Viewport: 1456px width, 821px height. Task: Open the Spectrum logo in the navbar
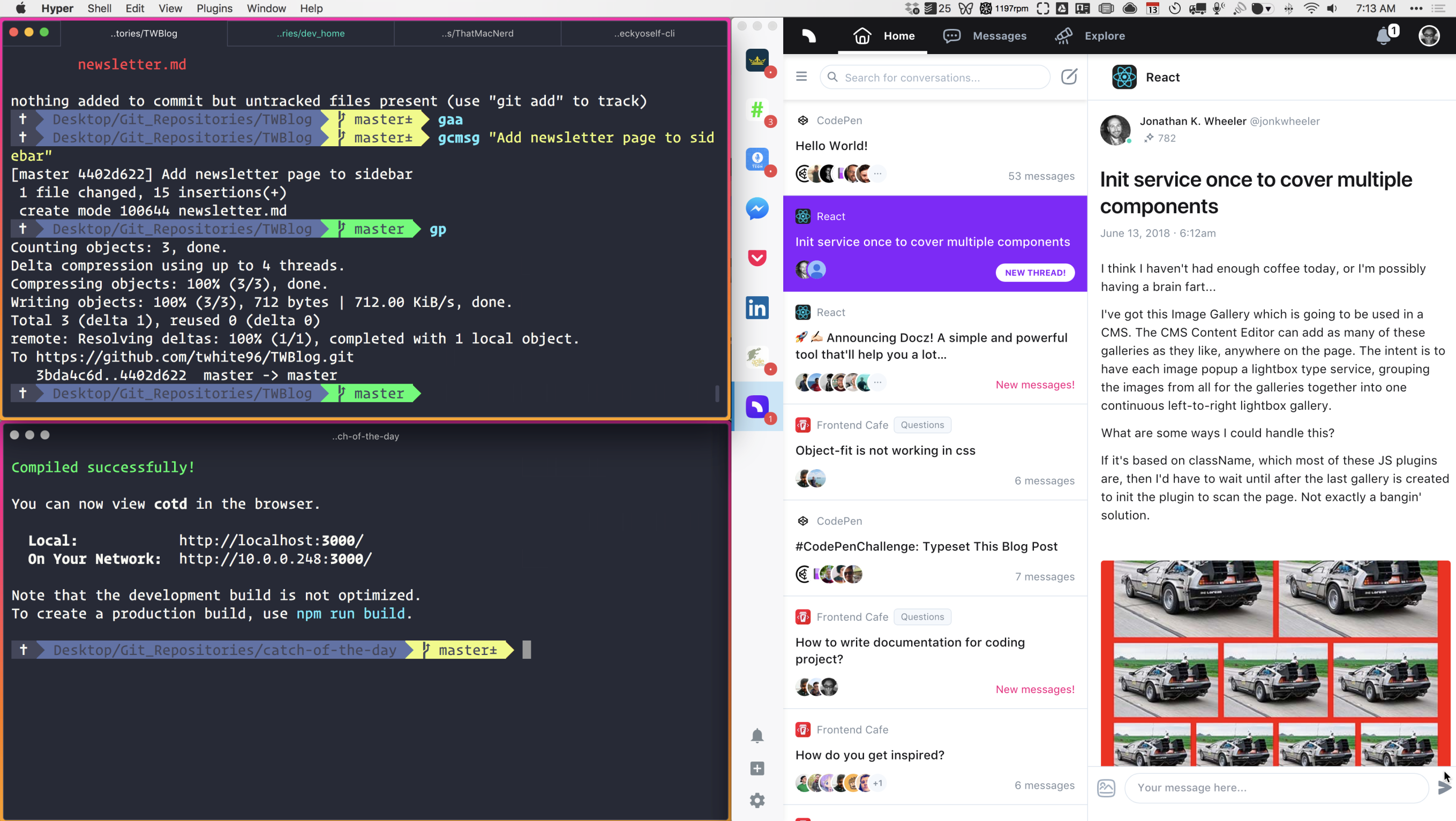point(809,35)
